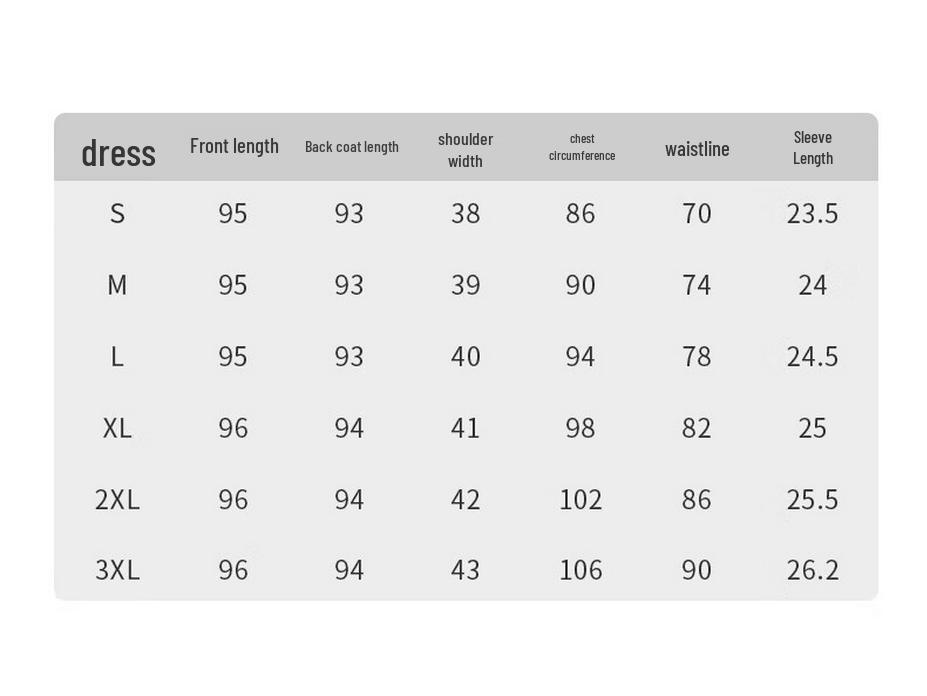Select the "shoulder width" column header
The image size is (927, 696).
[465, 150]
